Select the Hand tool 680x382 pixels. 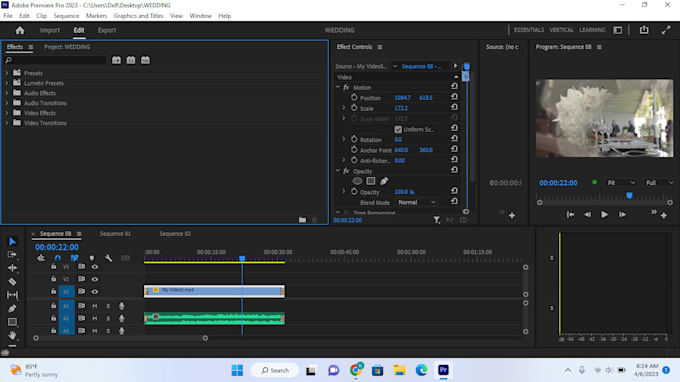[x=12, y=335]
